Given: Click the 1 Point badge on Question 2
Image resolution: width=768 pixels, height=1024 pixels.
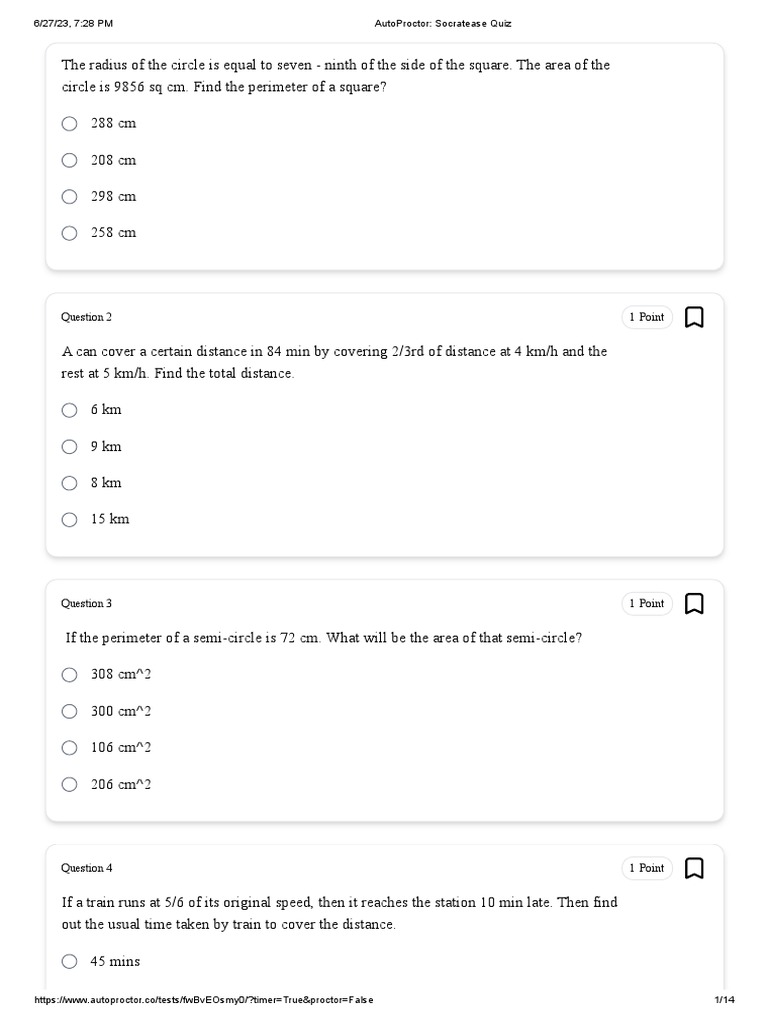Looking at the screenshot, I should pyautogui.click(x=646, y=318).
